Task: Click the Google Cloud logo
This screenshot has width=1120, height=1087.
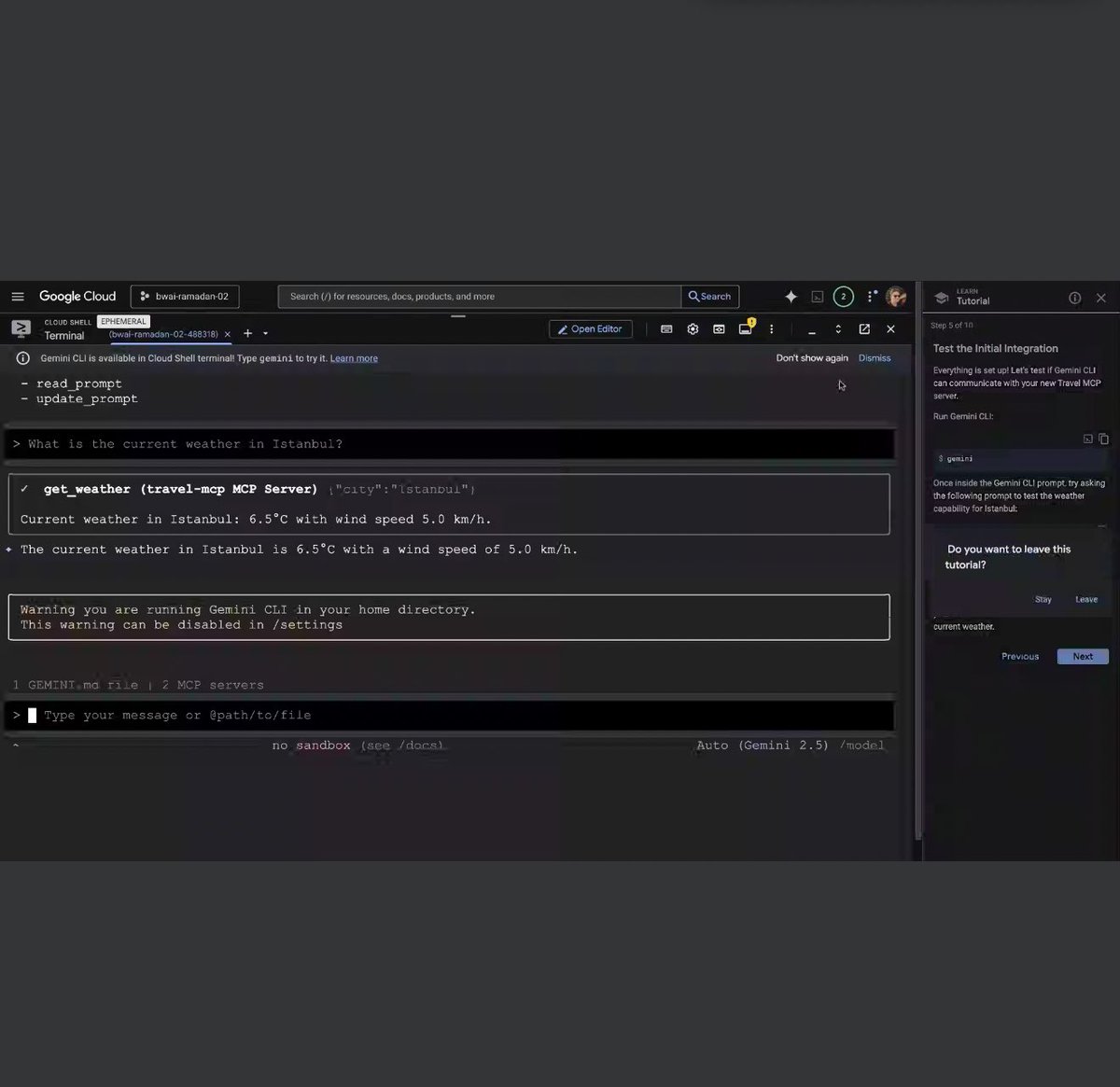Action: [77, 297]
